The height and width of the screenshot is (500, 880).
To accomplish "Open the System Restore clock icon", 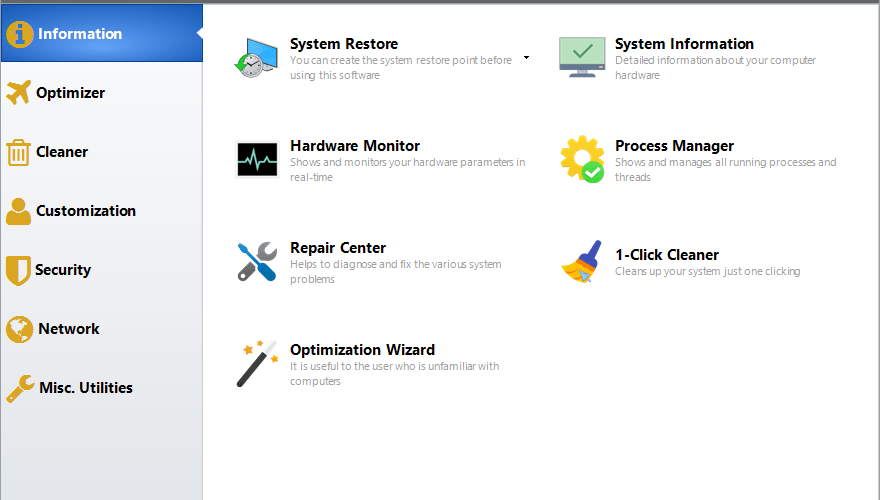I will point(256,58).
